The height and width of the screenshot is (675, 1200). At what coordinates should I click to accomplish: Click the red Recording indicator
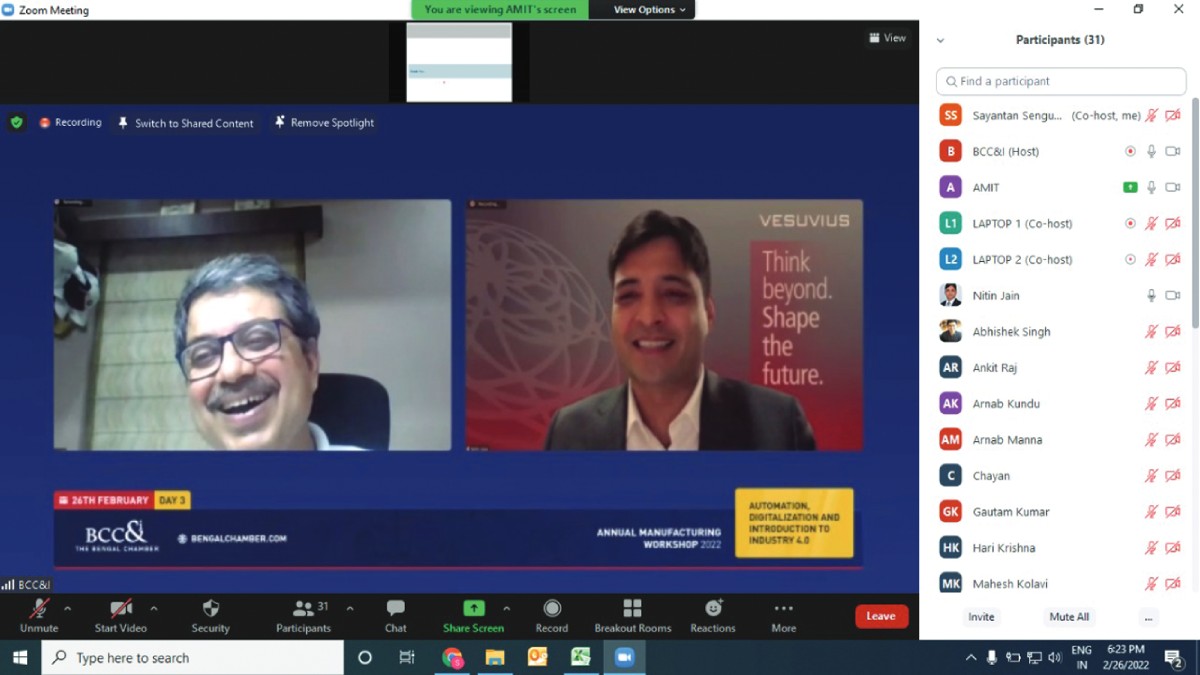tap(71, 122)
